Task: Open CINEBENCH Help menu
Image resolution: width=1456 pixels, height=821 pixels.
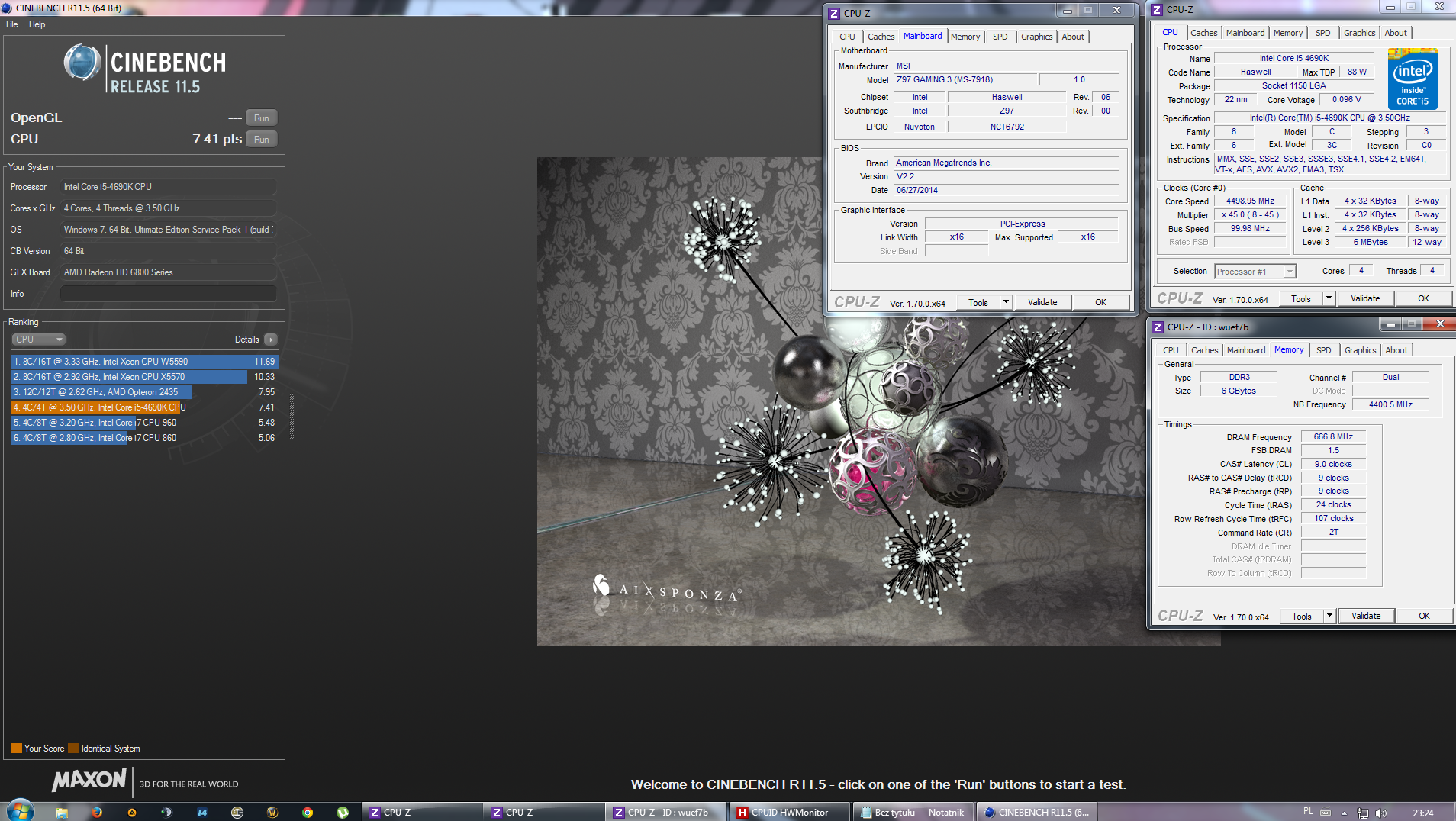Action: coord(37,24)
